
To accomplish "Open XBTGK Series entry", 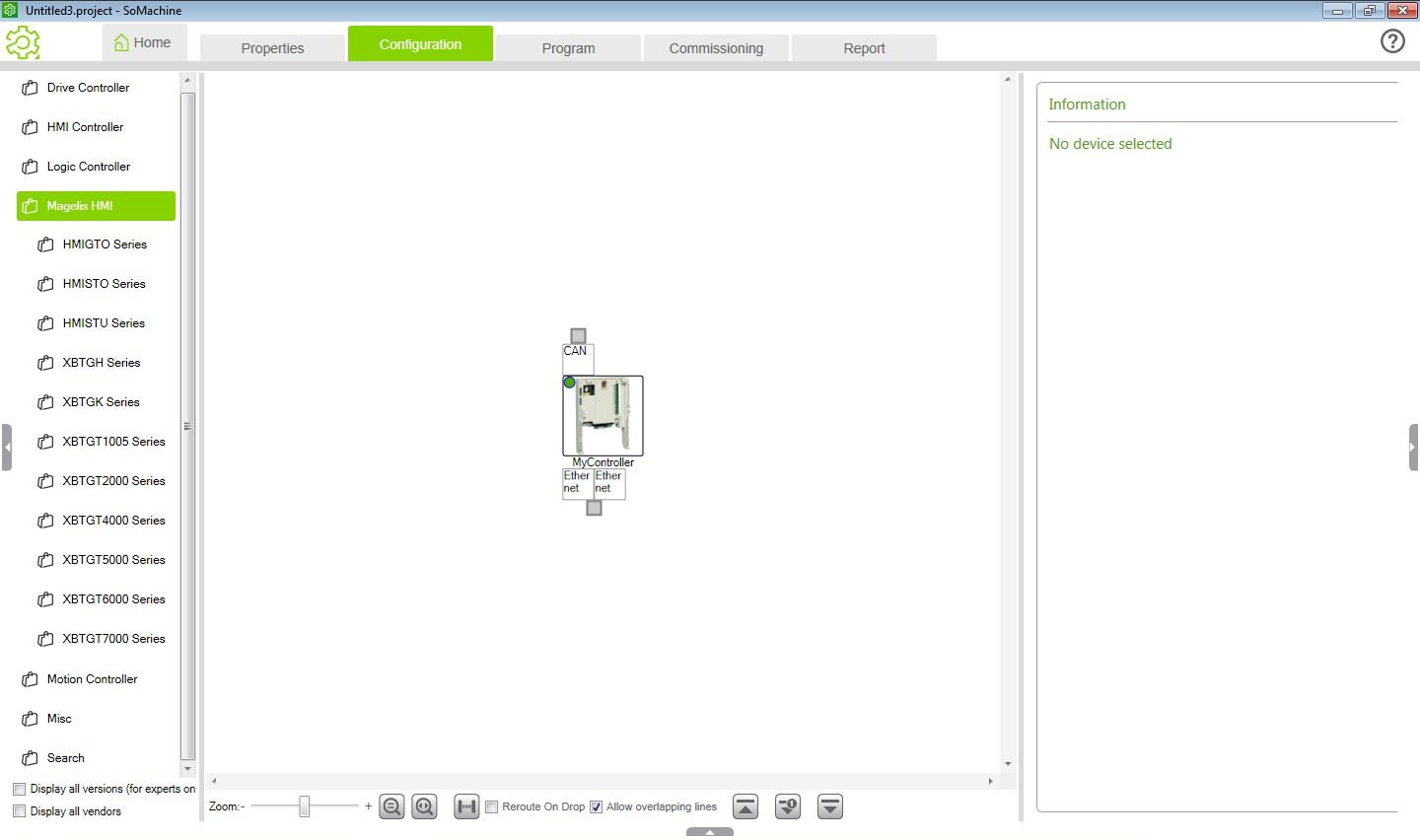I will point(102,402).
